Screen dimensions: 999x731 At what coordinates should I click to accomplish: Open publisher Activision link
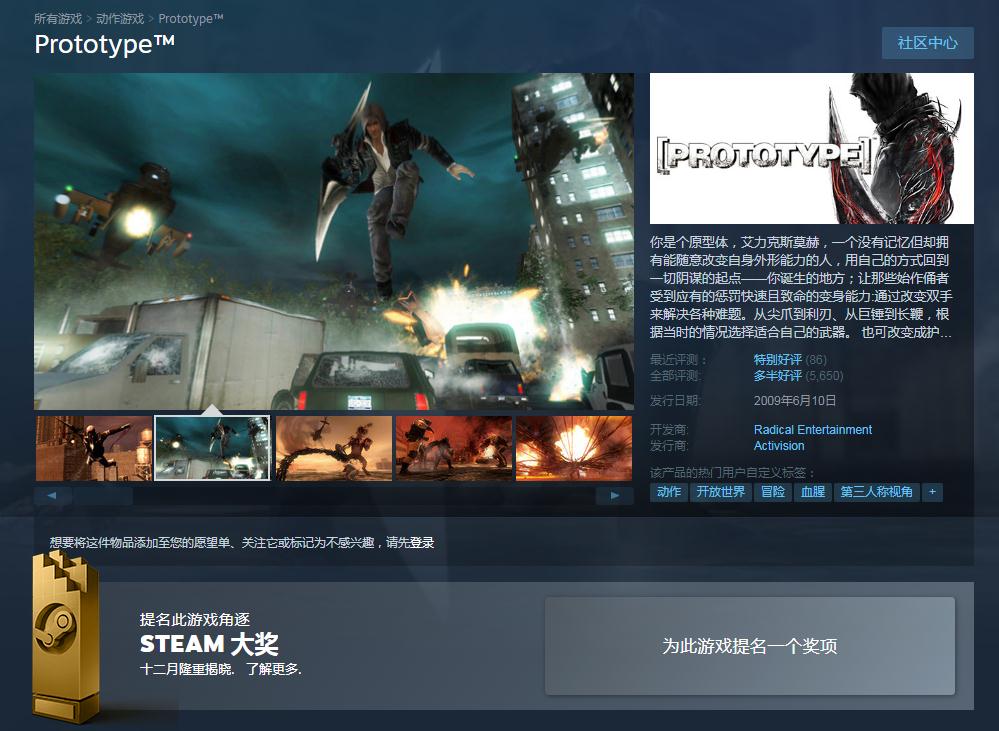point(779,446)
